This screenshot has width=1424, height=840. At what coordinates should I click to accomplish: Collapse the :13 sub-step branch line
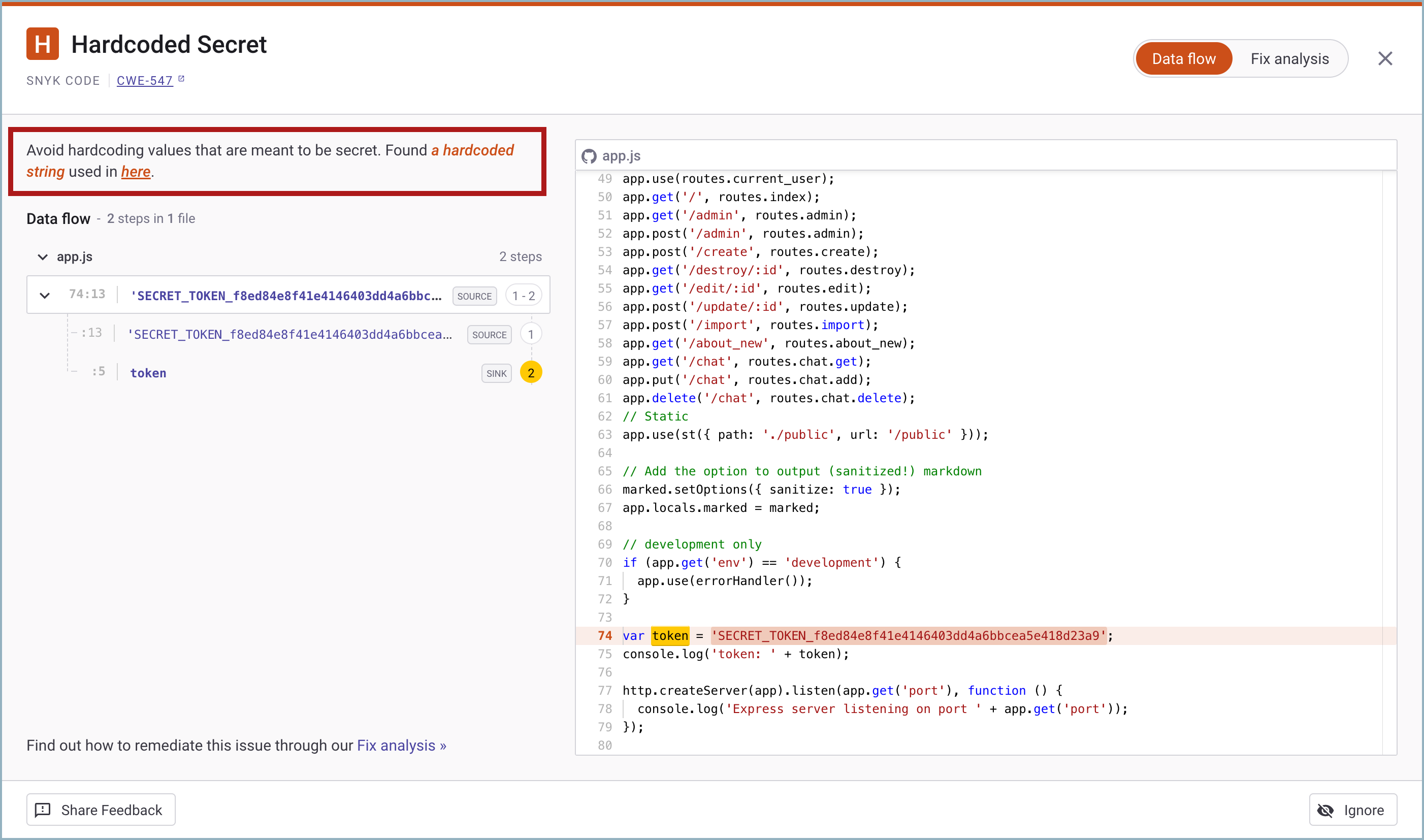[x=74, y=332]
